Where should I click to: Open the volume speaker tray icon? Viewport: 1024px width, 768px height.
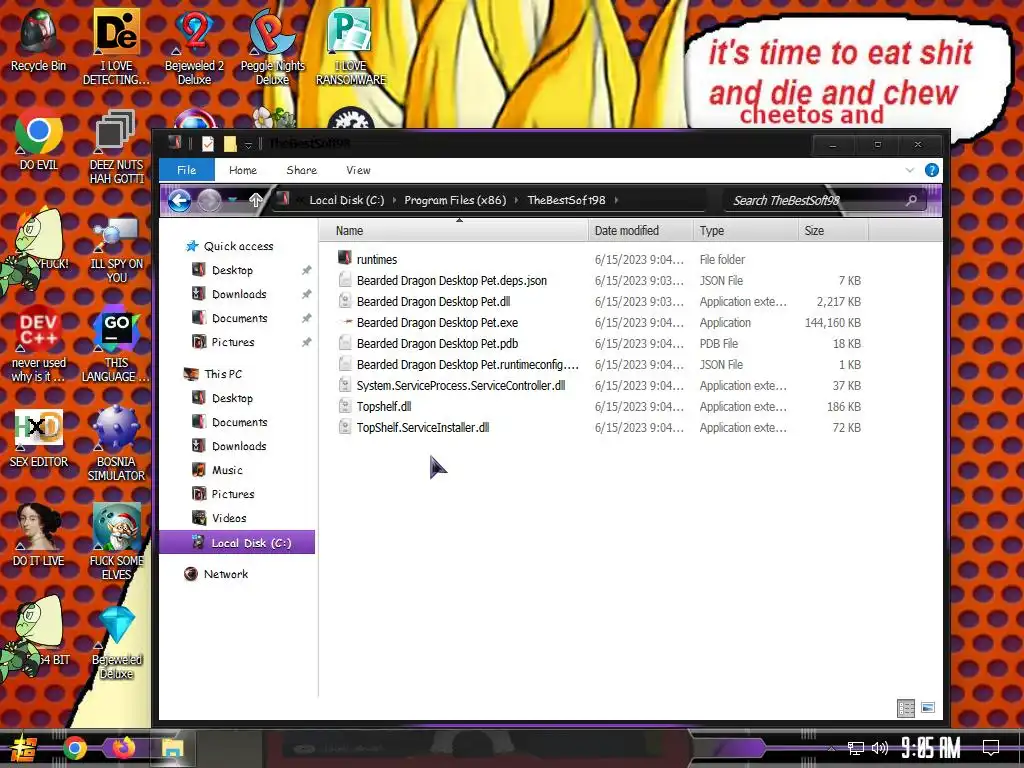880,748
